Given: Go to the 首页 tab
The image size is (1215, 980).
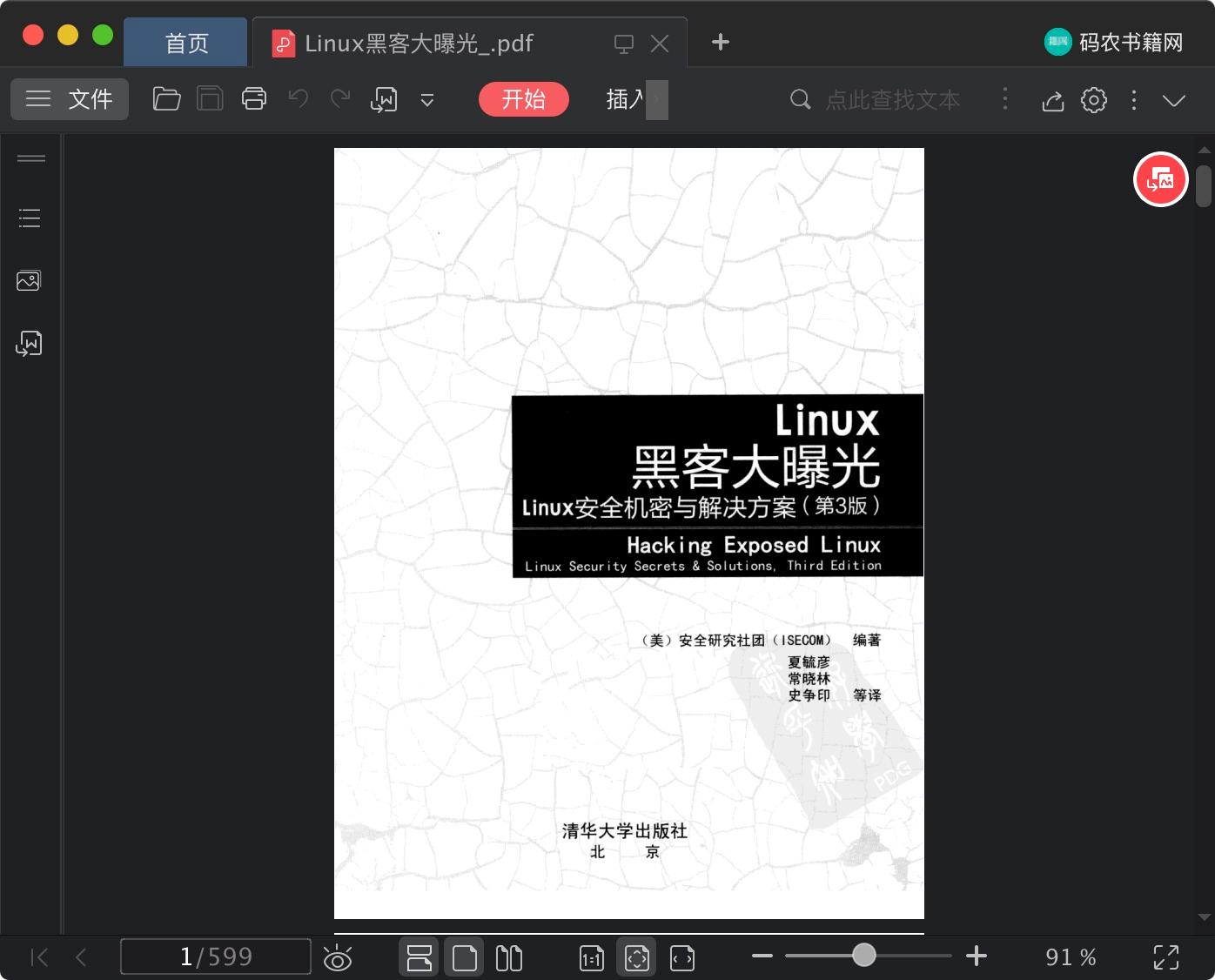Looking at the screenshot, I should [186, 43].
